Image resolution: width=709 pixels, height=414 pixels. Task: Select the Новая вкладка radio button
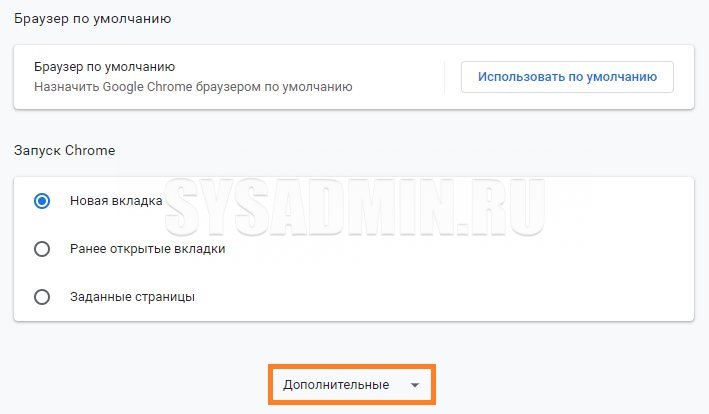pos(42,201)
